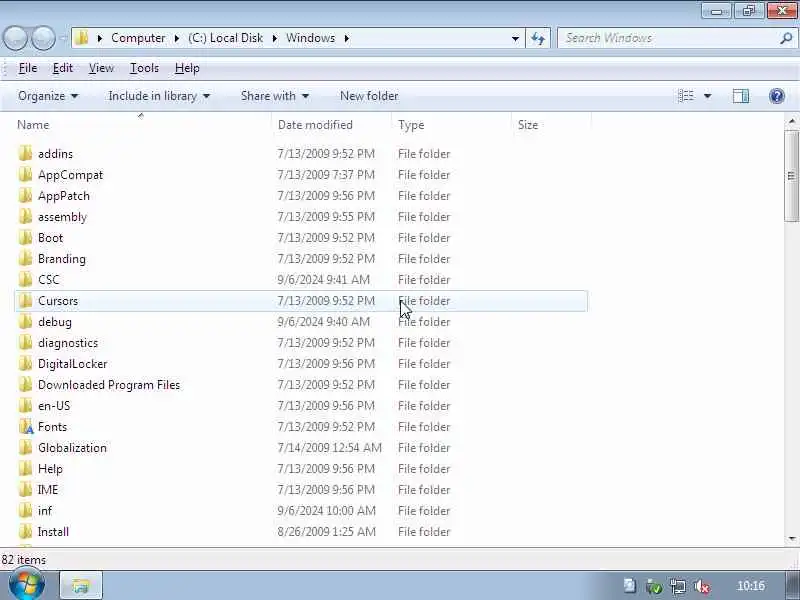The width and height of the screenshot is (800, 600).
Task: Select the diagnostics folder name
Action: (68, 343)
